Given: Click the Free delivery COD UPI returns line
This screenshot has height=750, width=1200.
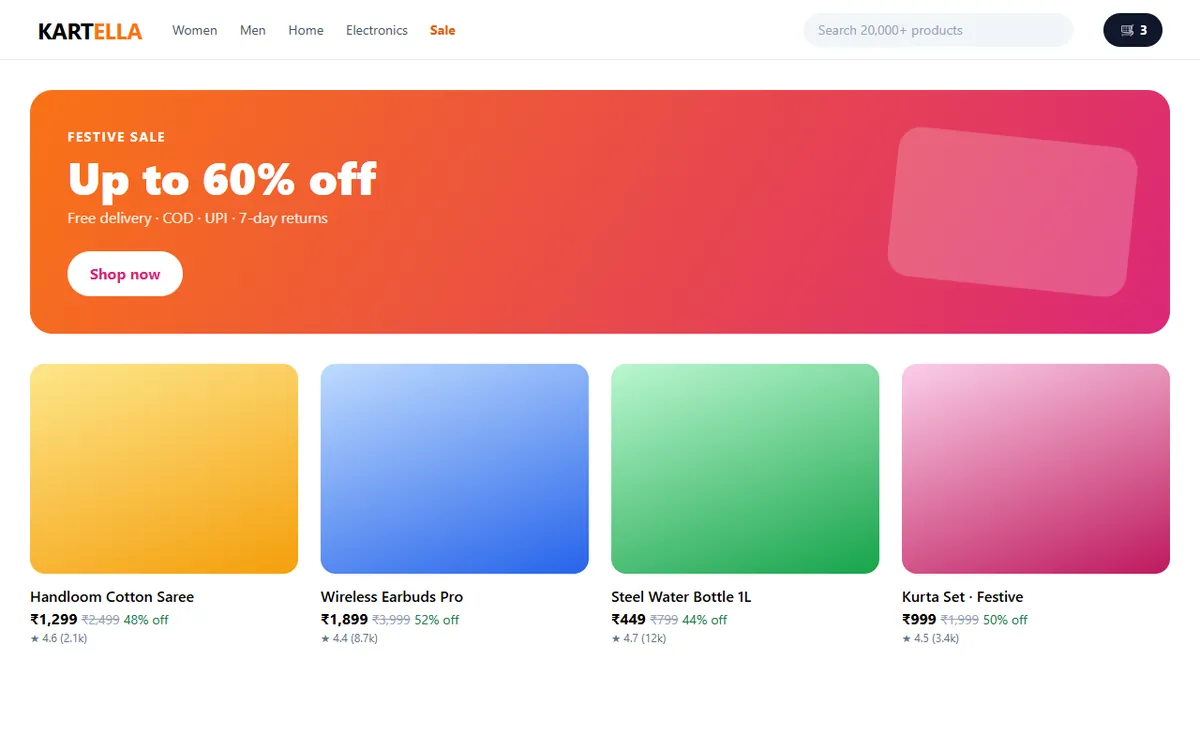Looking at the screenshot, I should 198,218.
